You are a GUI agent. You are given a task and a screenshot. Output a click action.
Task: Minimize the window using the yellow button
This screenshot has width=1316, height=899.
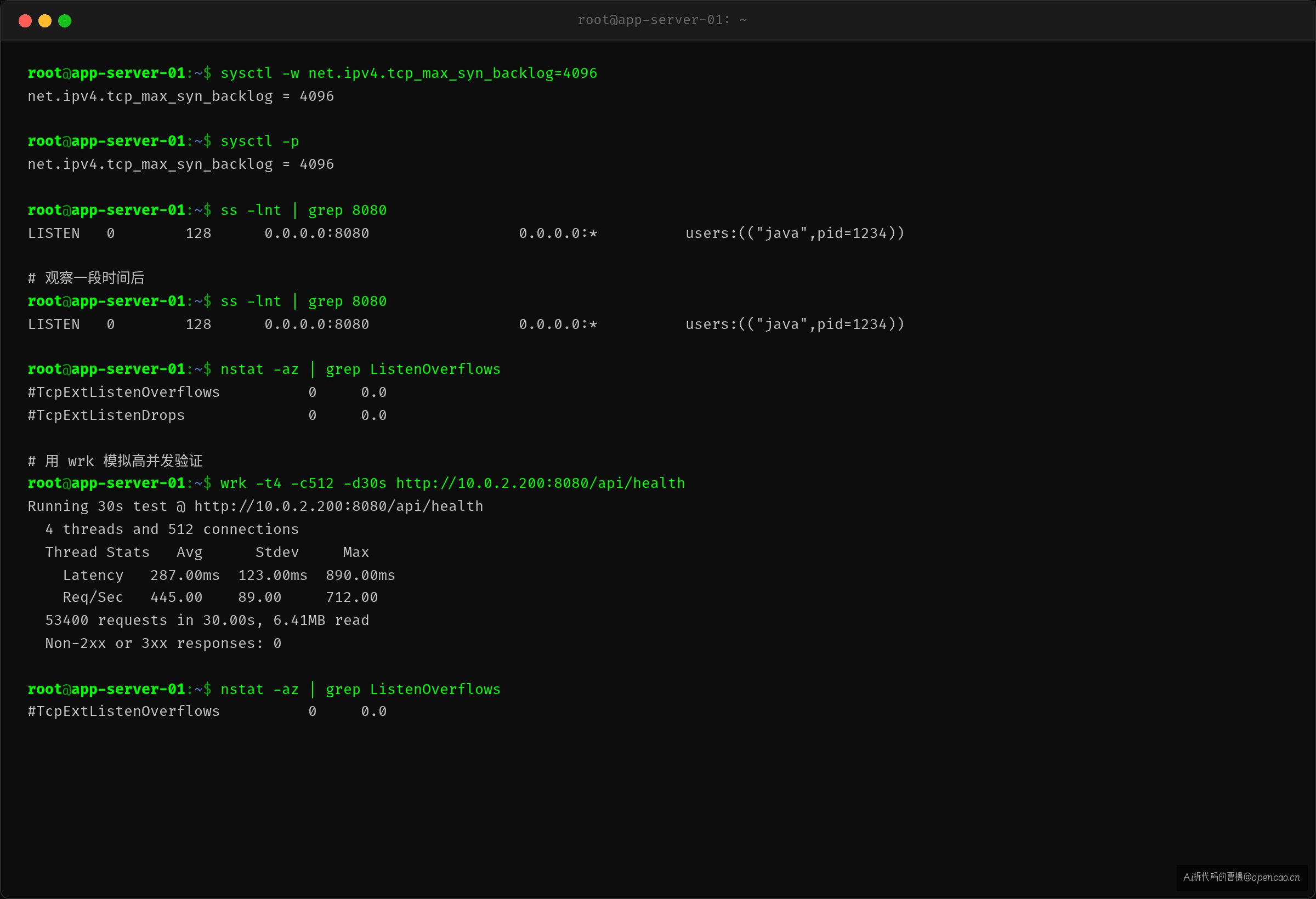pos(45,21)
